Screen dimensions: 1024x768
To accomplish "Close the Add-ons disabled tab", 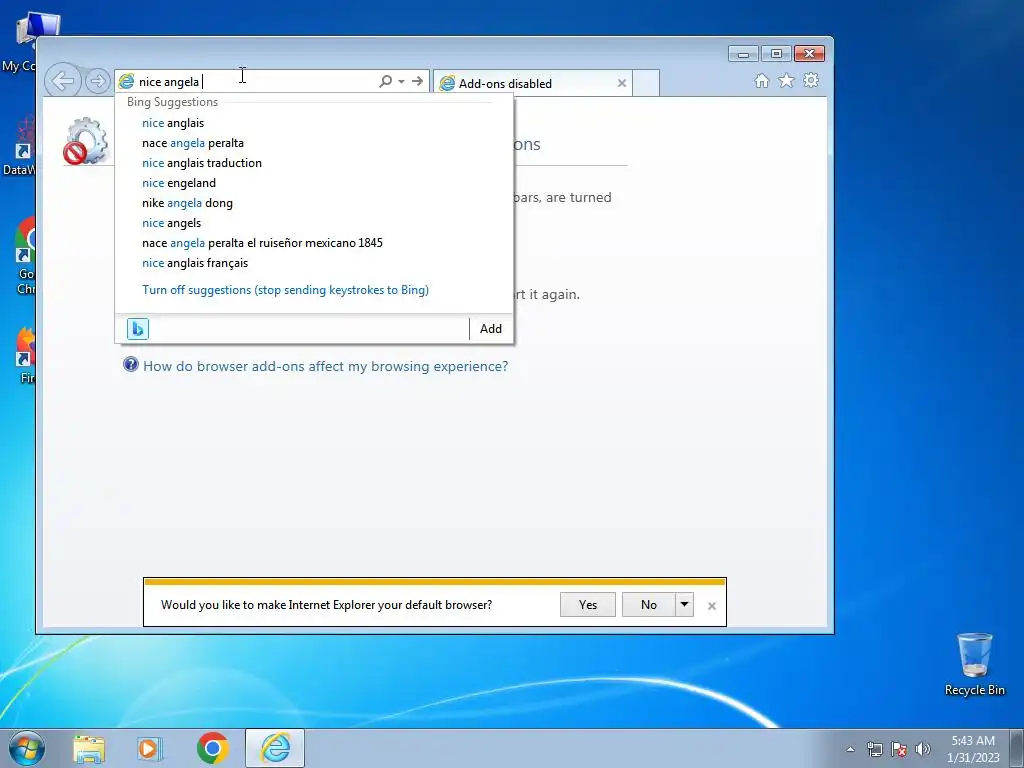I will (x=622, y=83).
